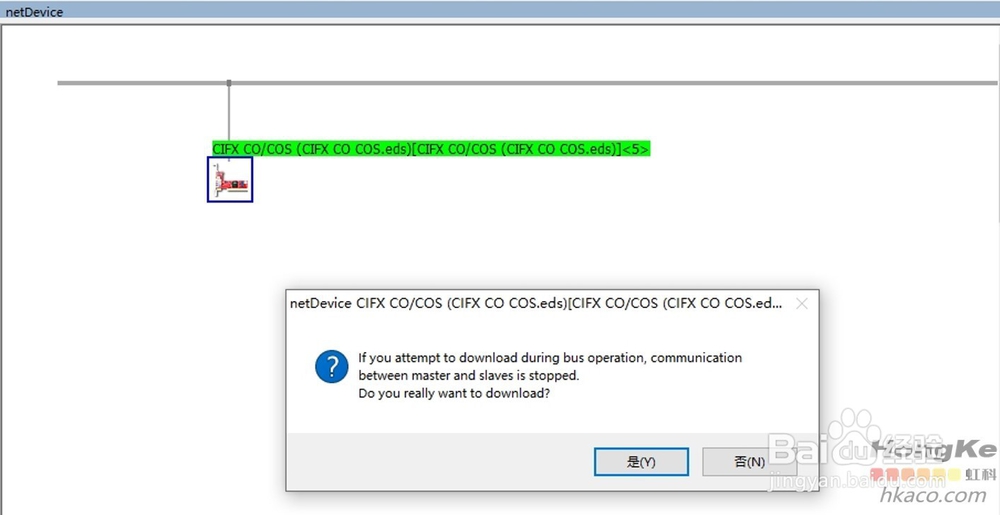Select the green CIFX CO/COS device label

[x=431, y=149]
